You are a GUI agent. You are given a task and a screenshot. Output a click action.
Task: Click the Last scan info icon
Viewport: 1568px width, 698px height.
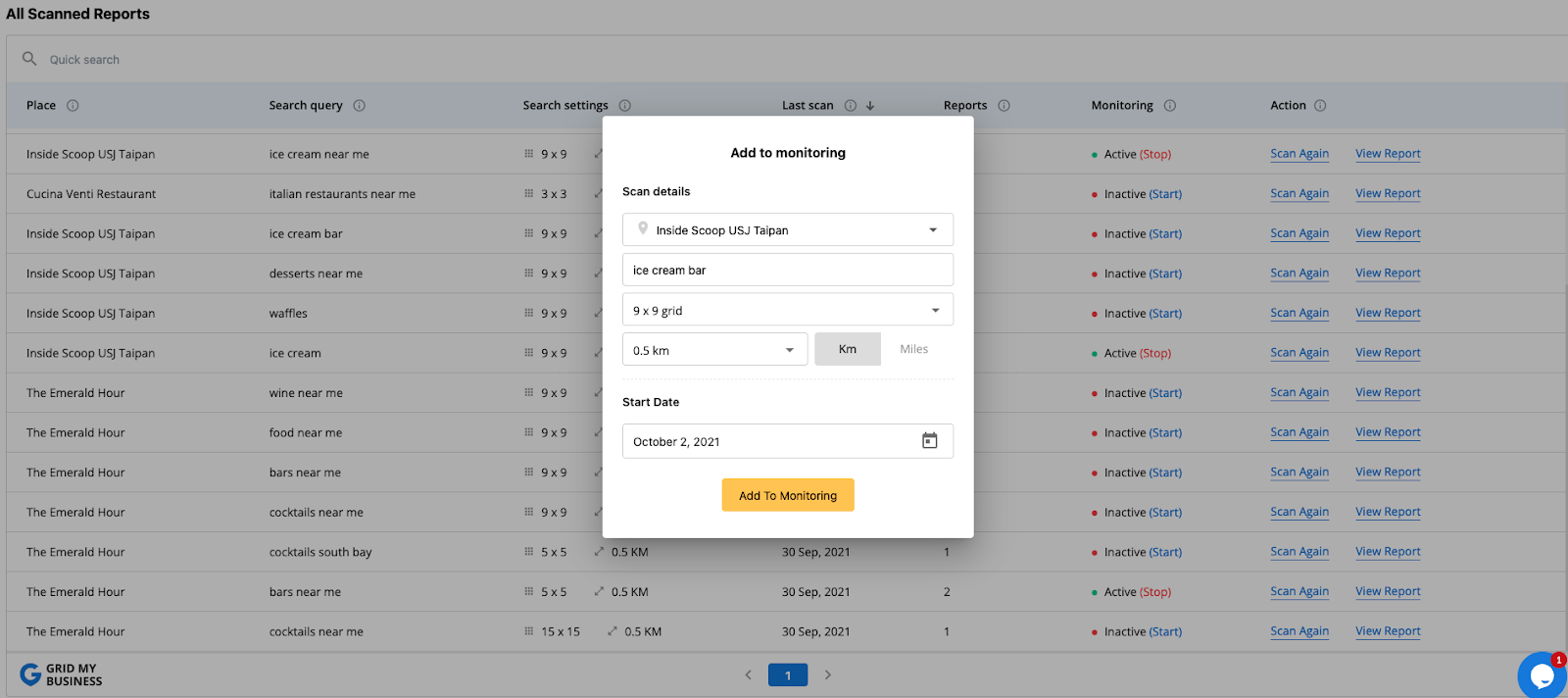851,106
